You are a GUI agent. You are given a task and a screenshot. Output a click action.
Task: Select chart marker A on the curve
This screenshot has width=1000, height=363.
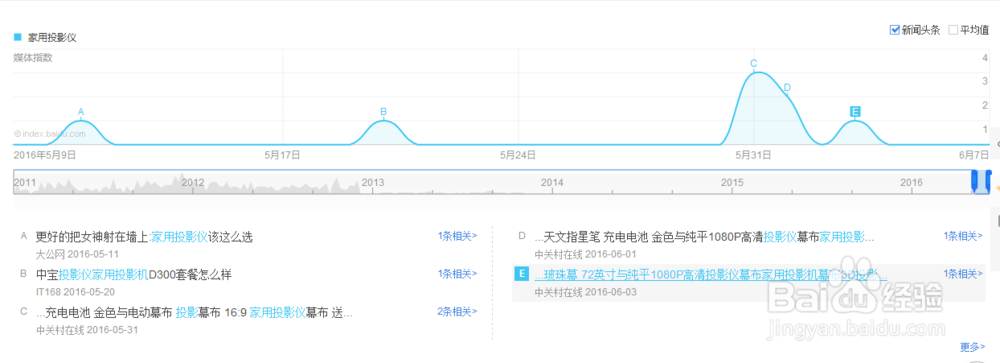tap(81, 112)
